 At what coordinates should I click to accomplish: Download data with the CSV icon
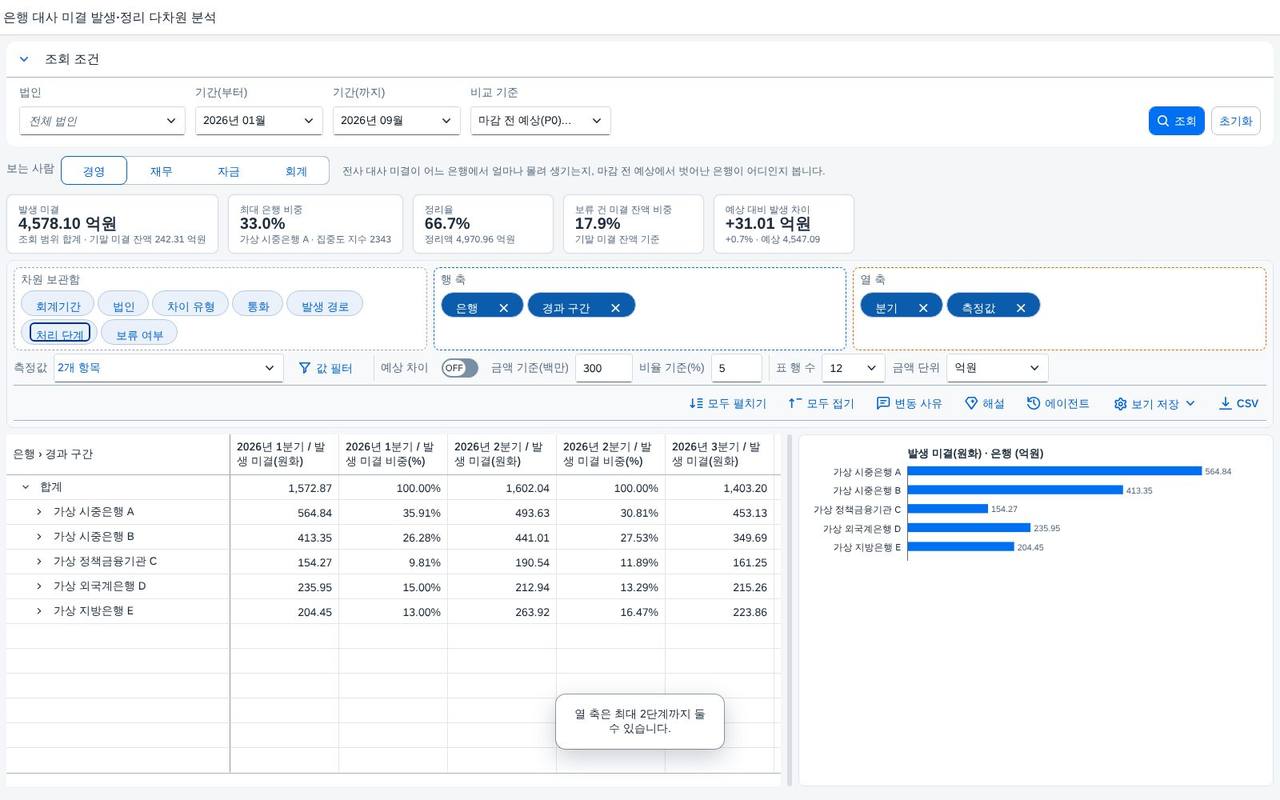tap(1225, 404)
